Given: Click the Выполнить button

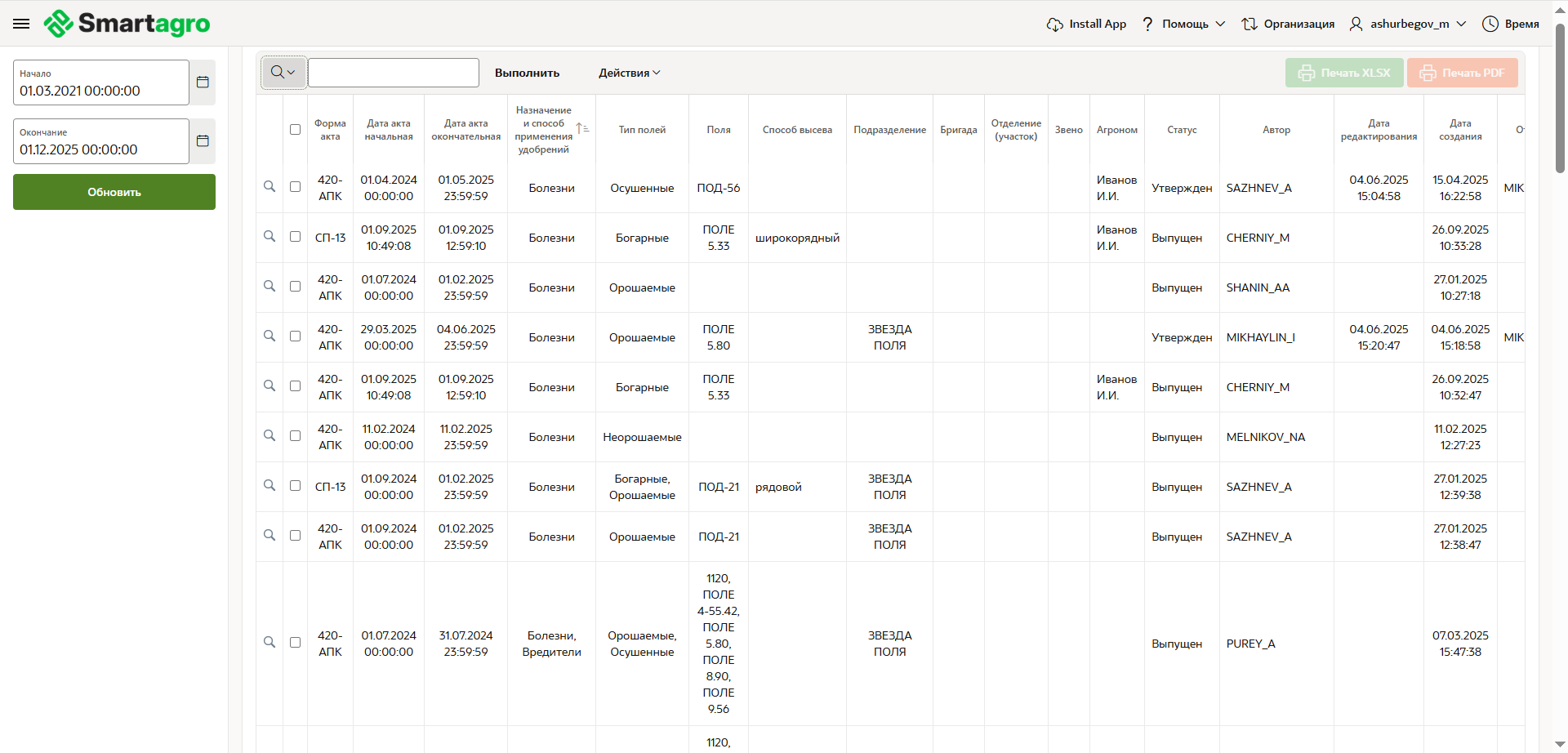Looking at the screenshot, I should point(527,73).
